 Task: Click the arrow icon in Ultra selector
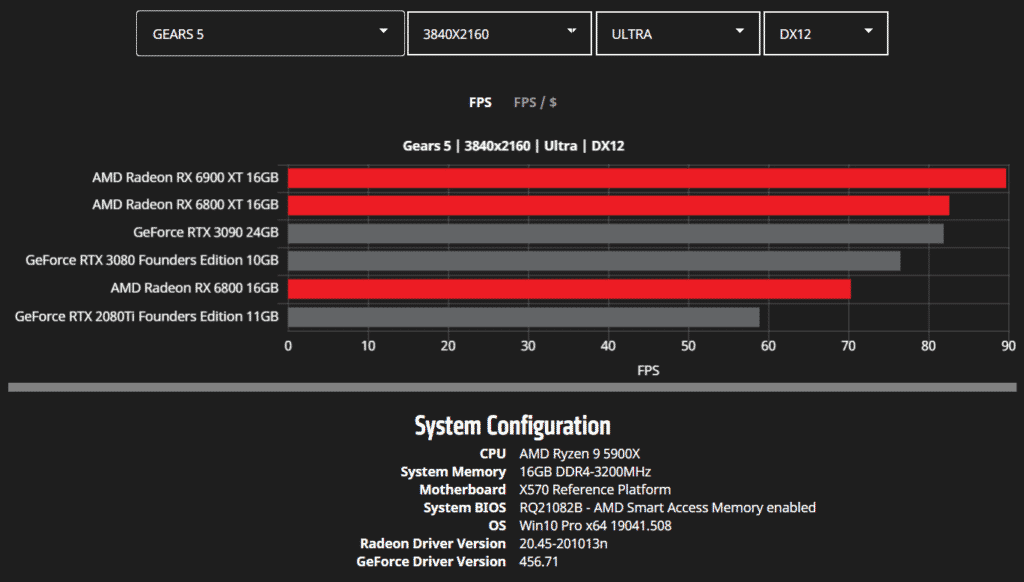click(x=740, y=31)
